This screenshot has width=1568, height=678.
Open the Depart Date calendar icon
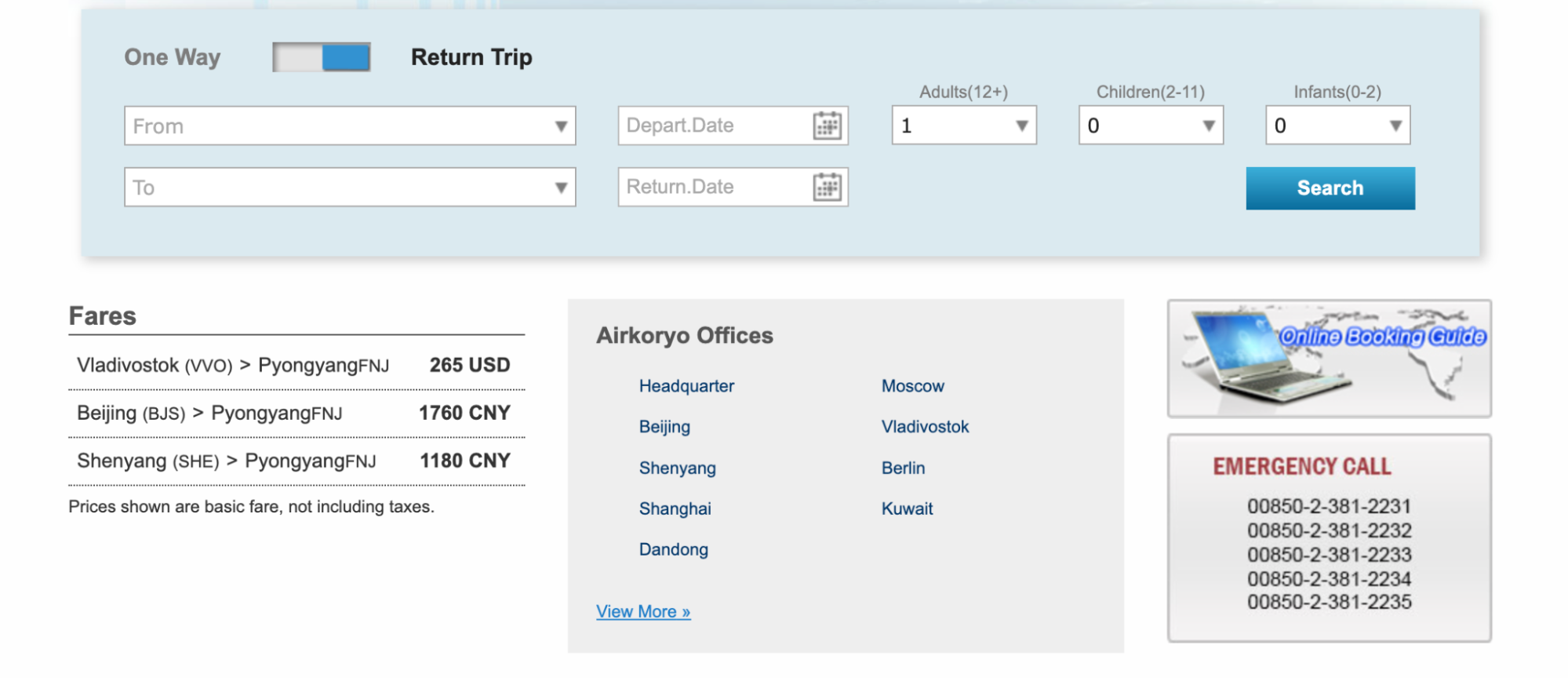827,126
